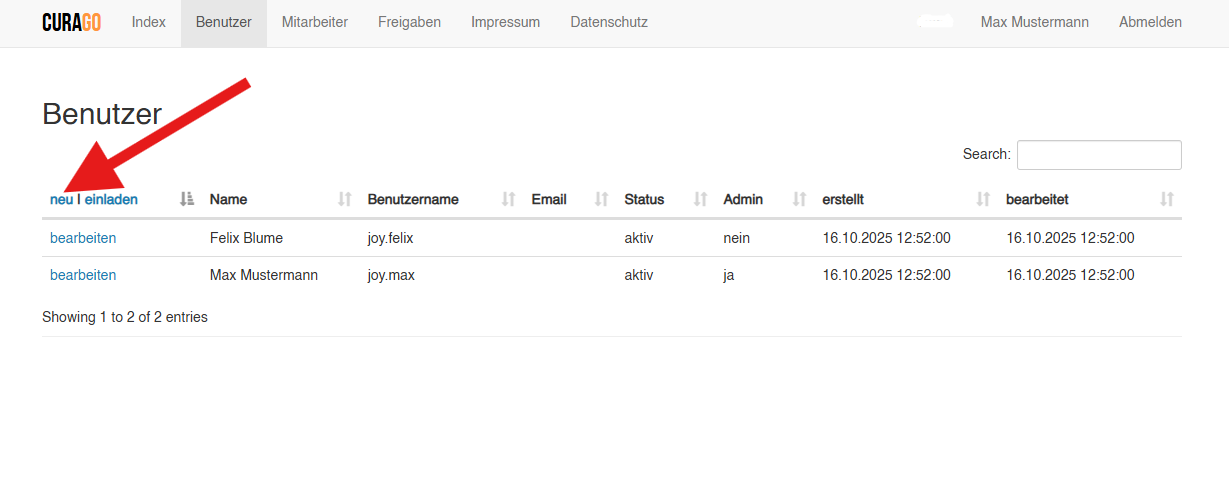The width and height of the screenshot is (1229, 478).
Task: Sort the table by Name column icon
Action: tap(345, 199)
